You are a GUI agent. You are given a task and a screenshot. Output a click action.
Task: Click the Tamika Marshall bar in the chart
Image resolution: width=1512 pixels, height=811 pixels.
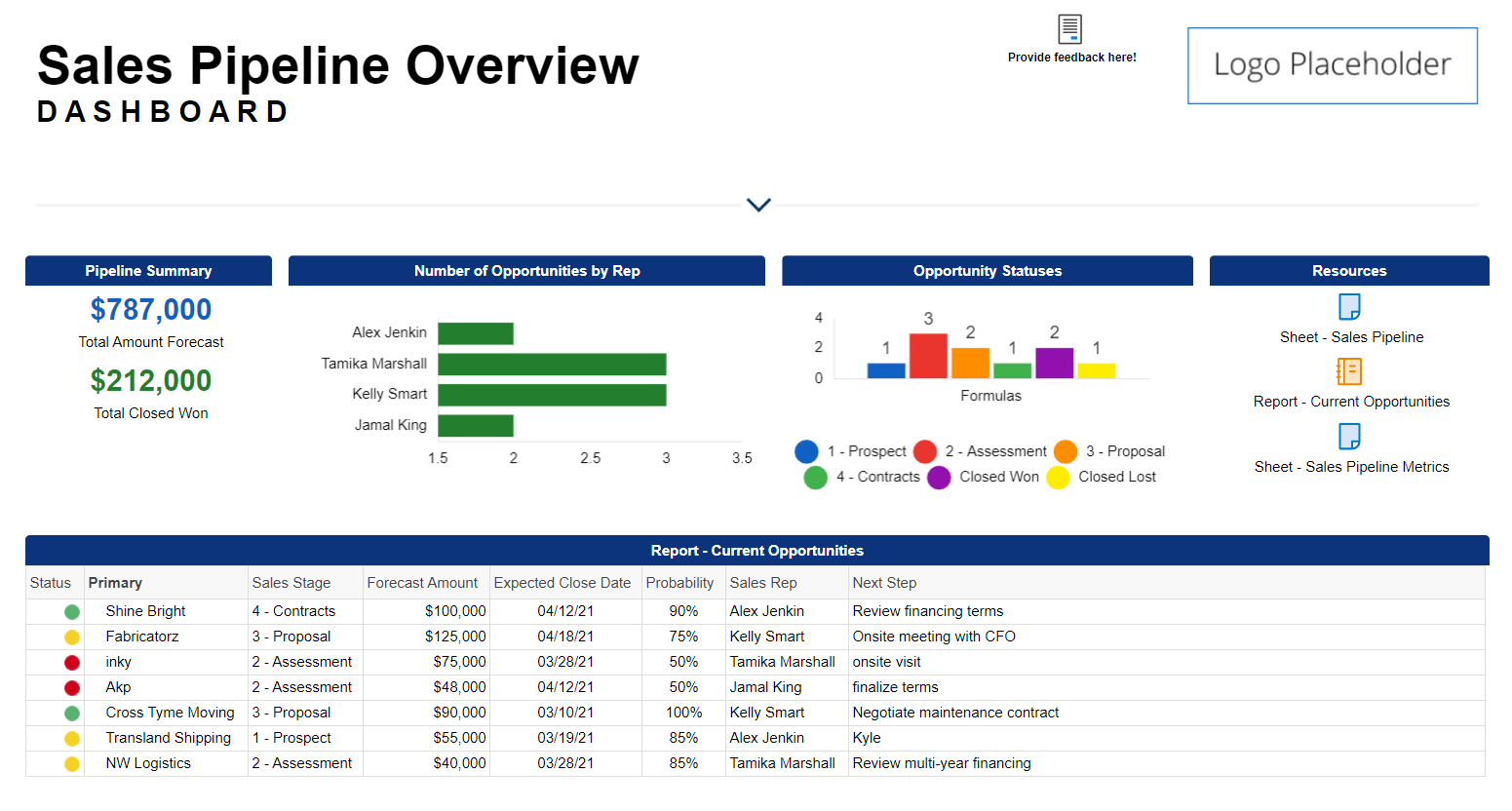(552, 365)
